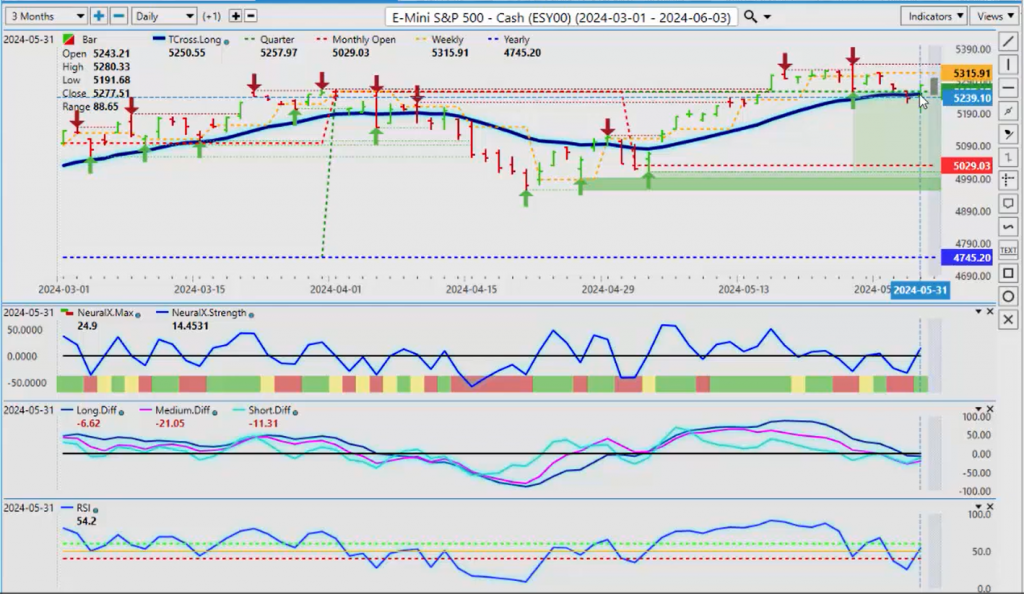
Task: Click the Yearly legend label
Action: (x=517, y=40)
